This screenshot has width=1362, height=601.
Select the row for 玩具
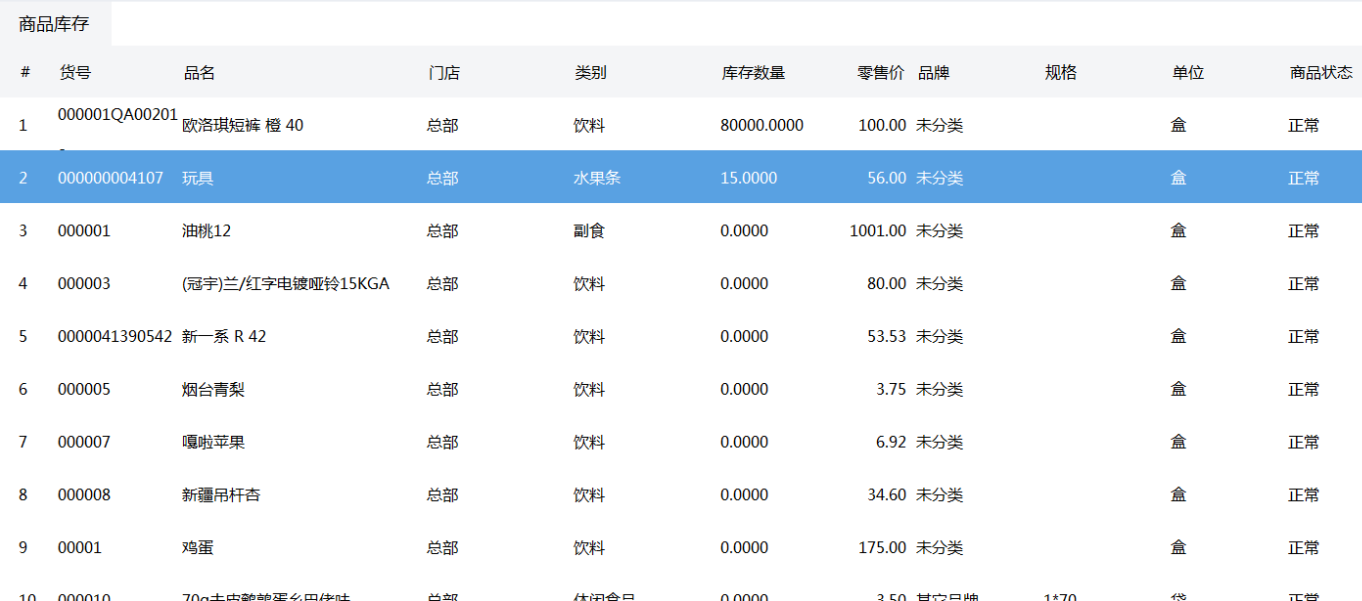400,177
